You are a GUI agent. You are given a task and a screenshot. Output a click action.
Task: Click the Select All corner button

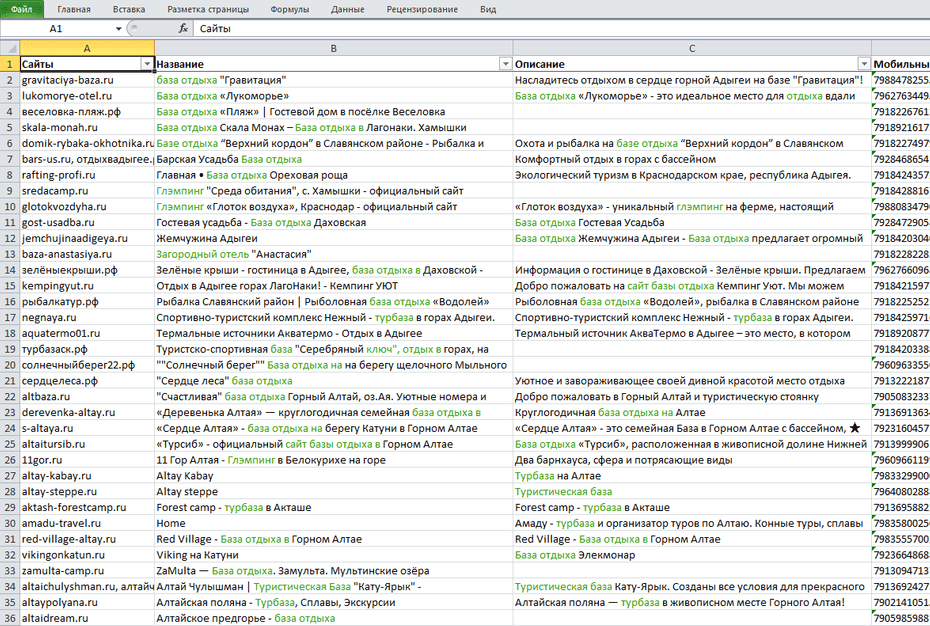(9, 48)
